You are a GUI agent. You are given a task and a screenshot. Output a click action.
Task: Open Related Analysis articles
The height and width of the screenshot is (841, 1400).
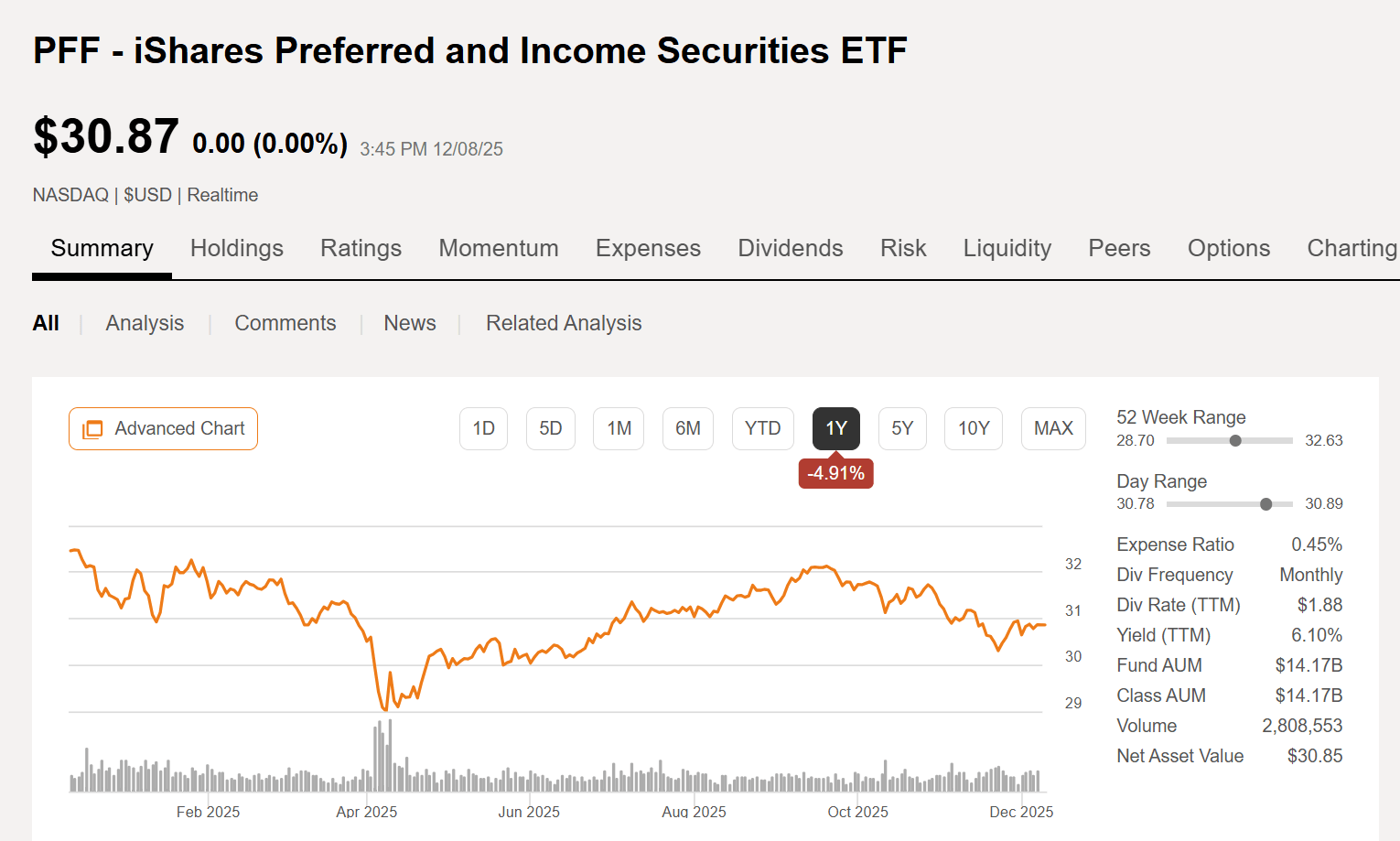(x=564, y=323)
